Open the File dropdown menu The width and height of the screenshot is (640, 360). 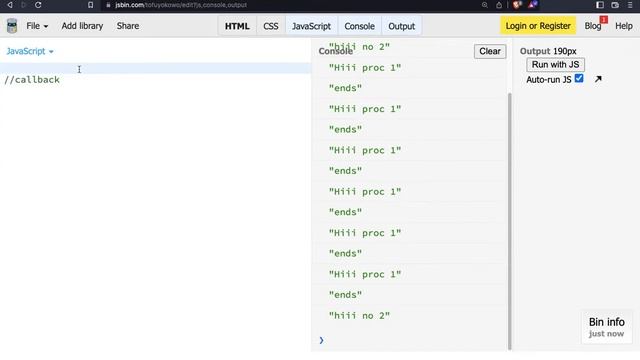click(37, 26)
